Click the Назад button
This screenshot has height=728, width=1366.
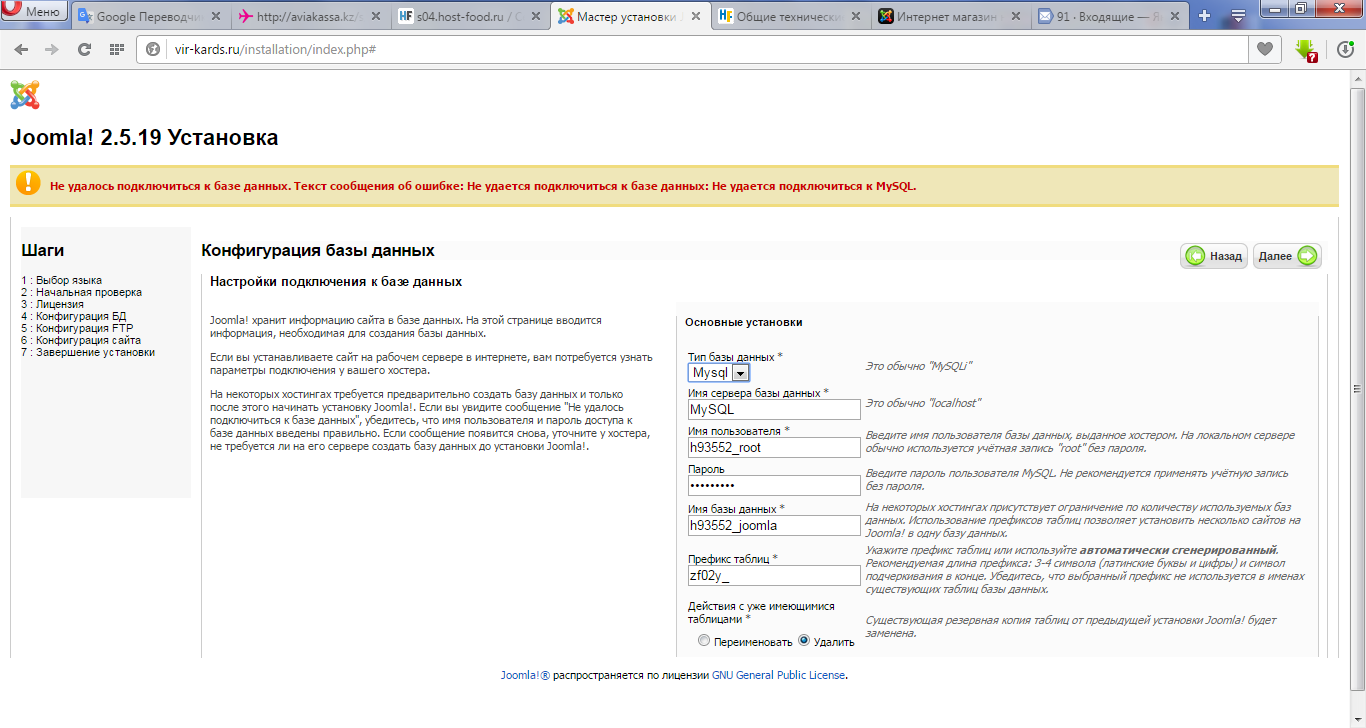pyautogui.click(x=1214, y=256)
